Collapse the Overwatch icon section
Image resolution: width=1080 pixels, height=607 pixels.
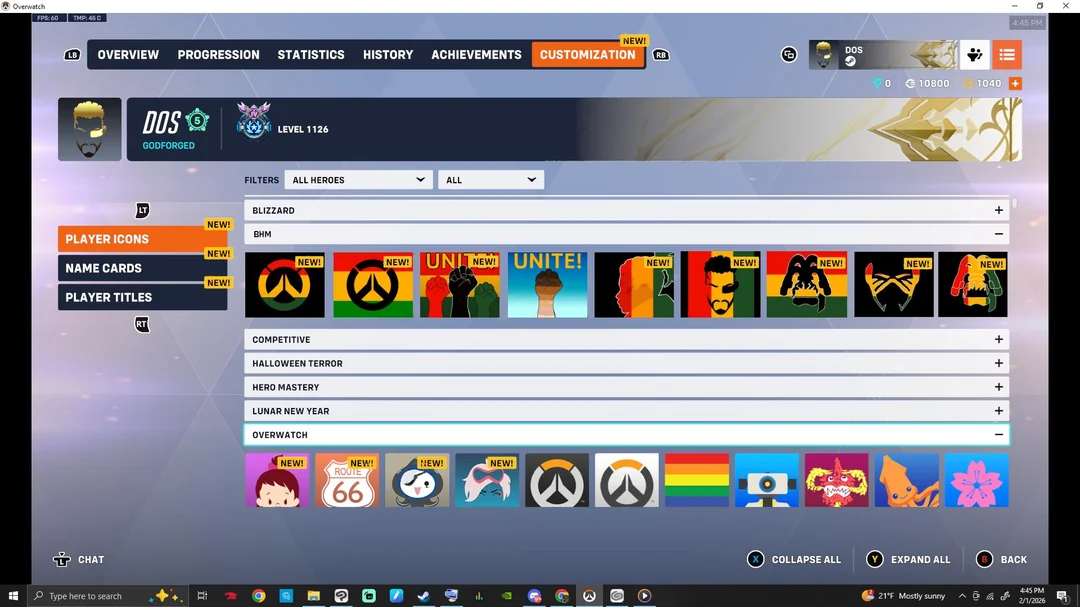(627, 435)
